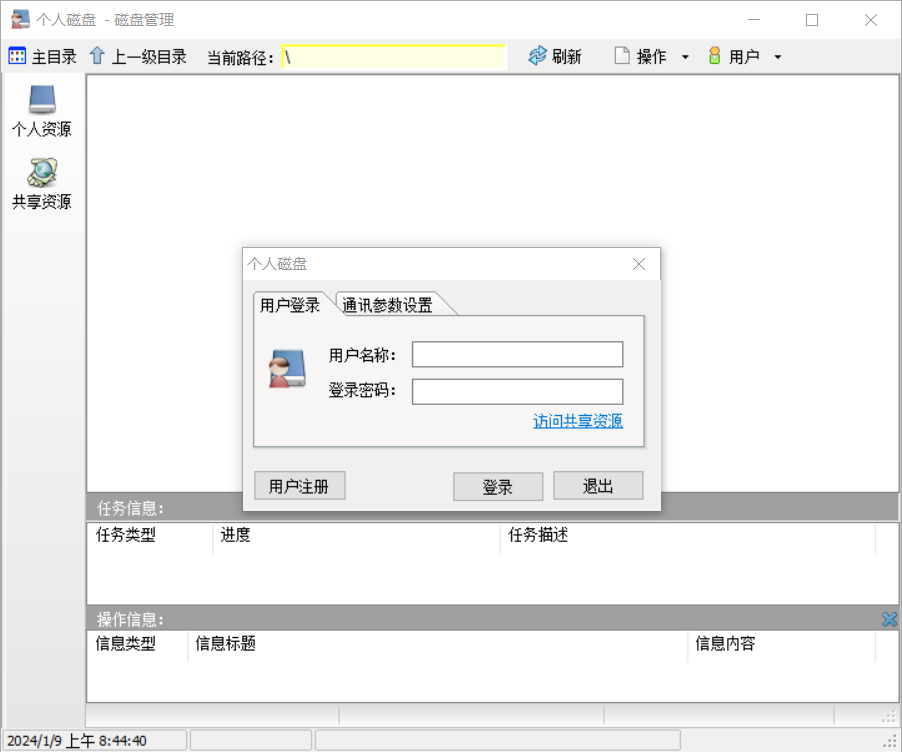Click the user avatar icon in login dialog
902x752 pixels.
coord(286,371)
